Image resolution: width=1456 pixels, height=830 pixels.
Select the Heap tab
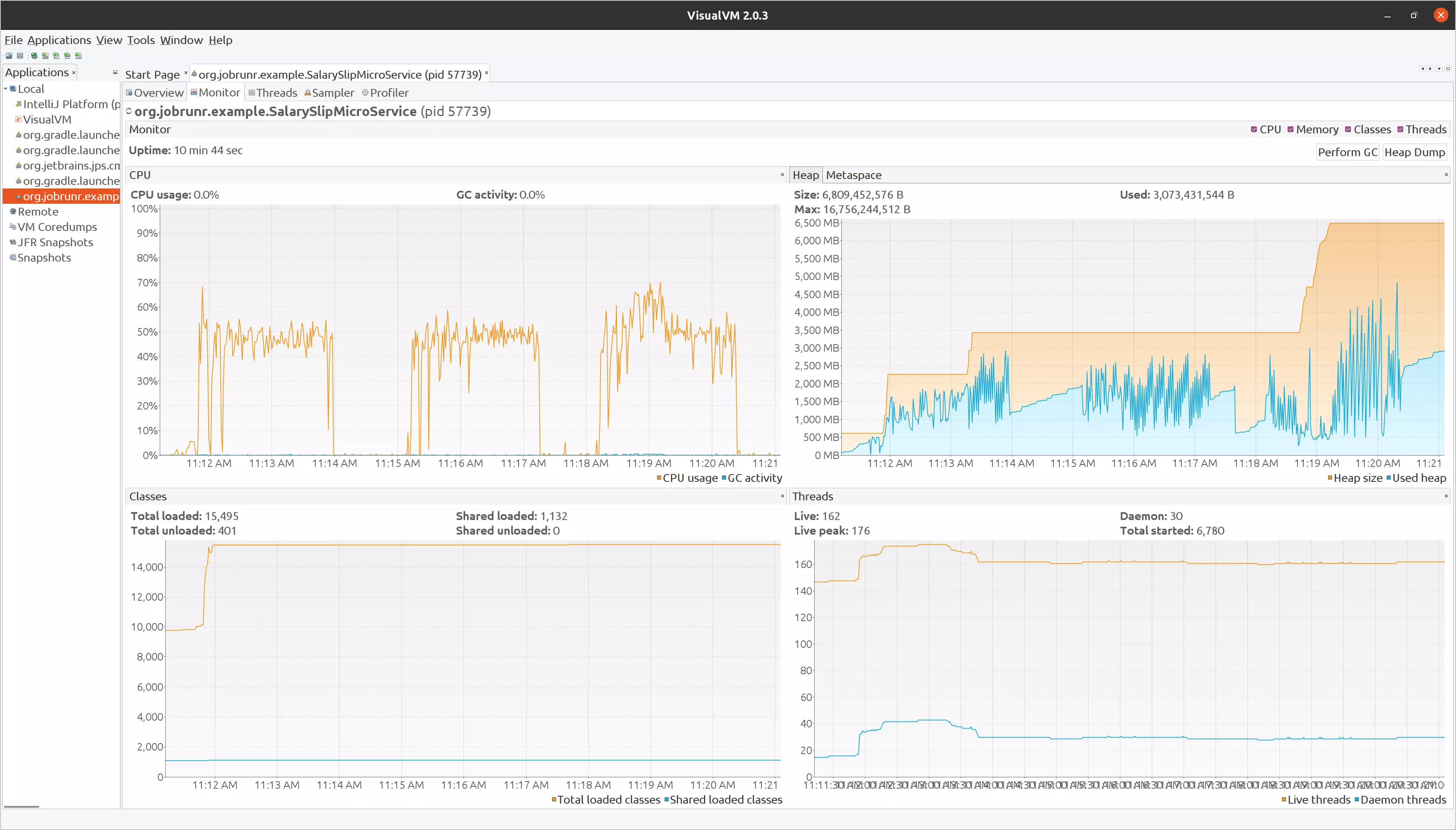(806, 175)
